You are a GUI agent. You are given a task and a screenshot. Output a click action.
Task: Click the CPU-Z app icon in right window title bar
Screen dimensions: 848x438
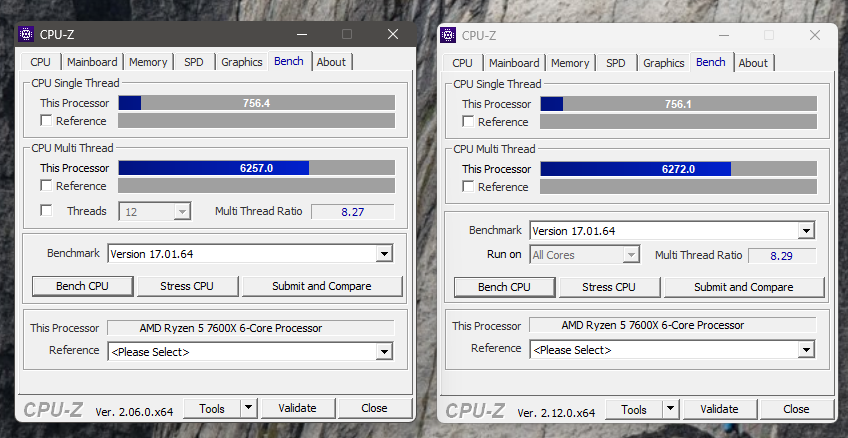[x=448, y=35]
